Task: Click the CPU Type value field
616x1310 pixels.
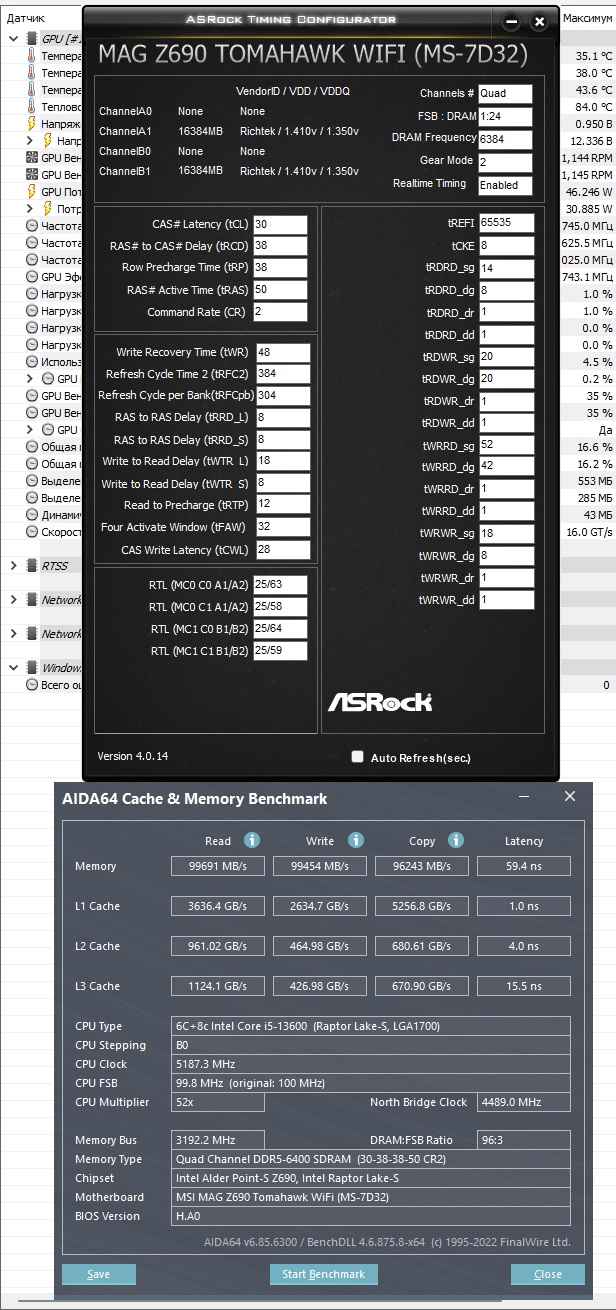Action: [371, 1026]
